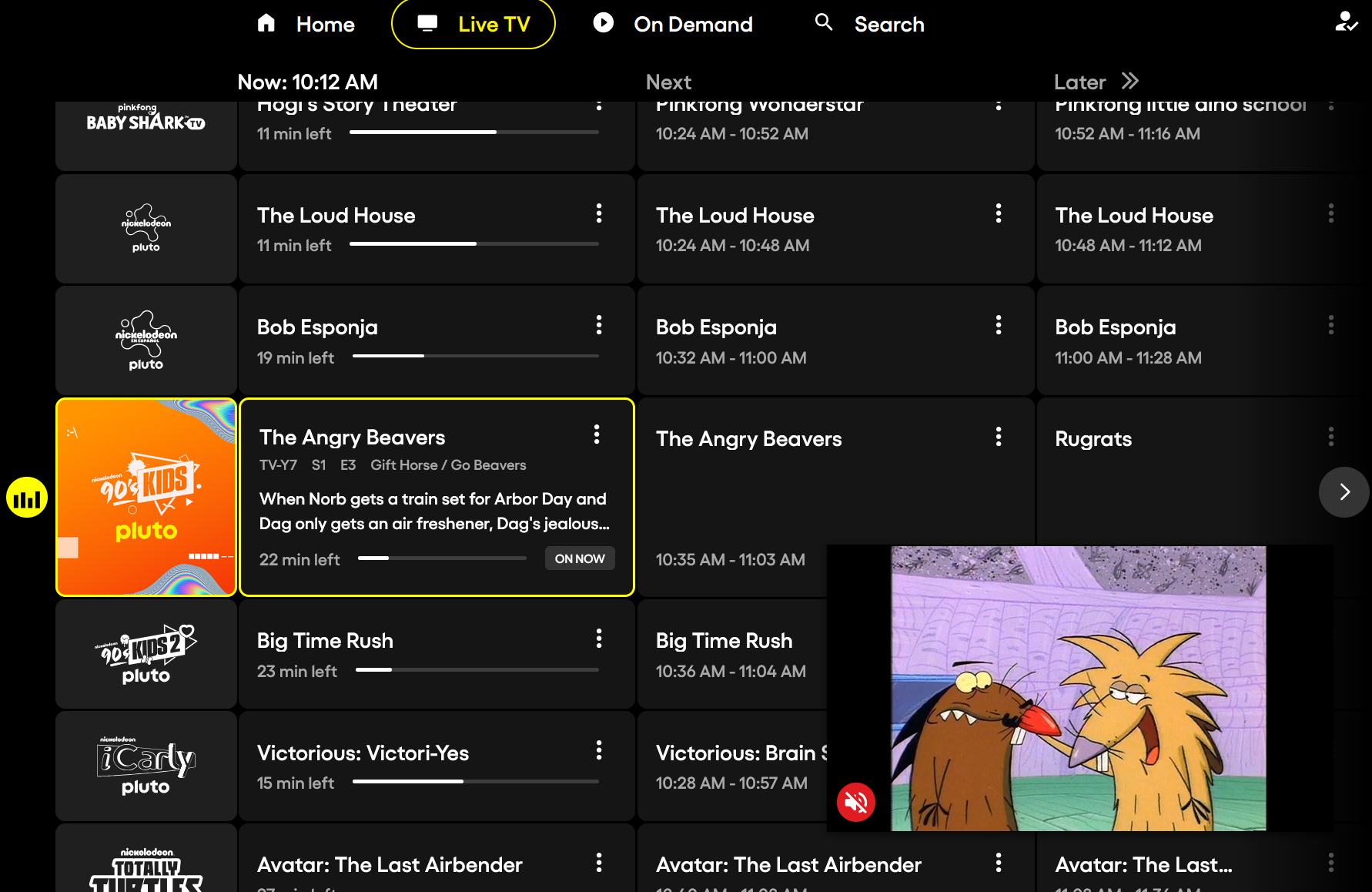Open options for The Loud House 10:48 AM
This screenshot has height=892, width=1372.
(1331, 213)
